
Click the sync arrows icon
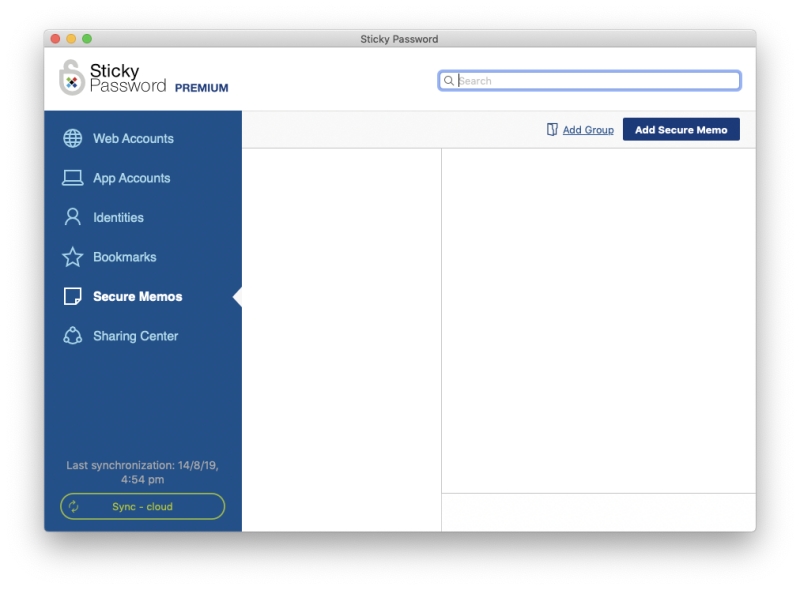coord(74,506)
